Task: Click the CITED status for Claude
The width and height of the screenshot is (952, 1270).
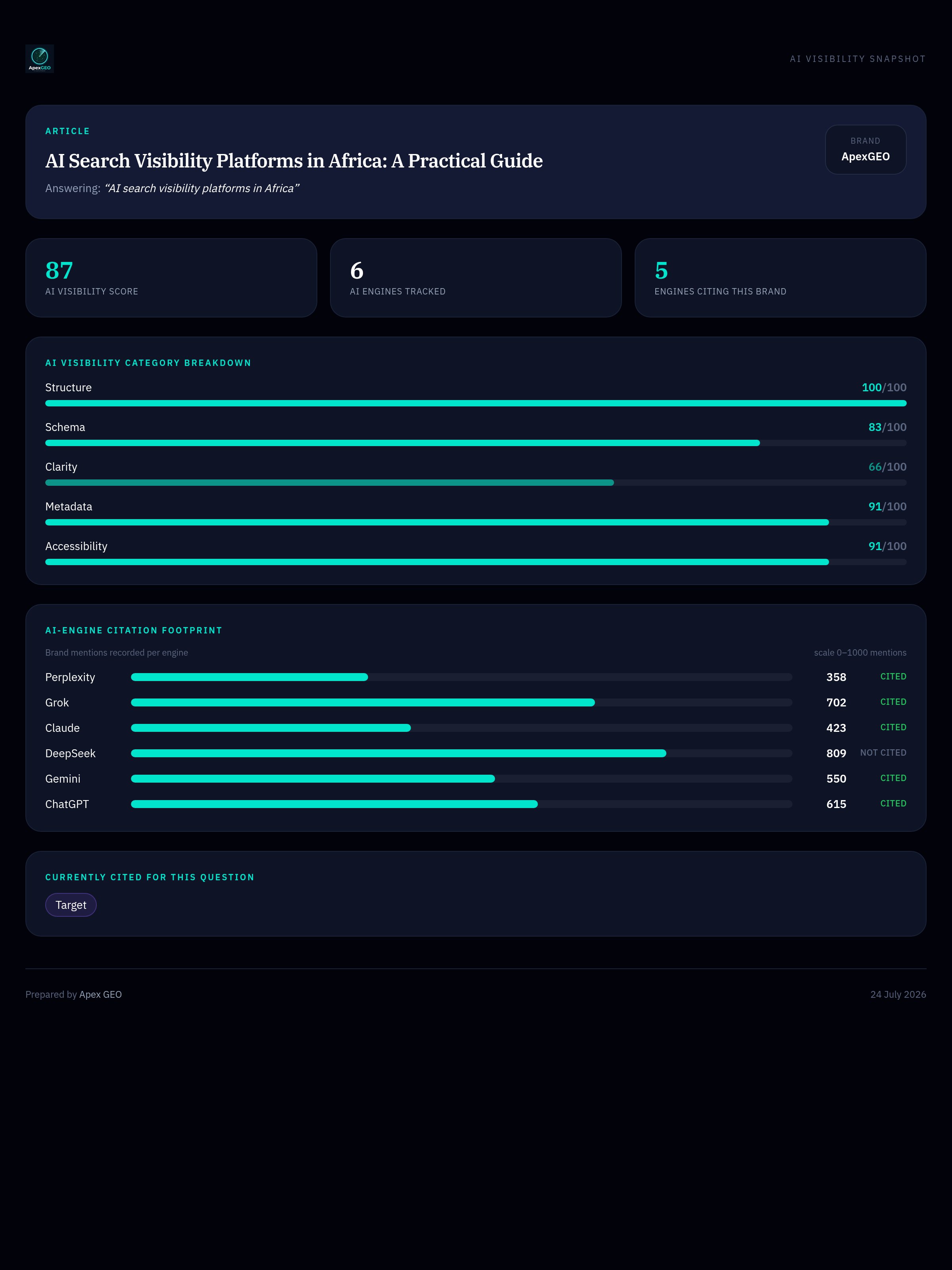Action: pyautogui.click(x=893, y=727)
